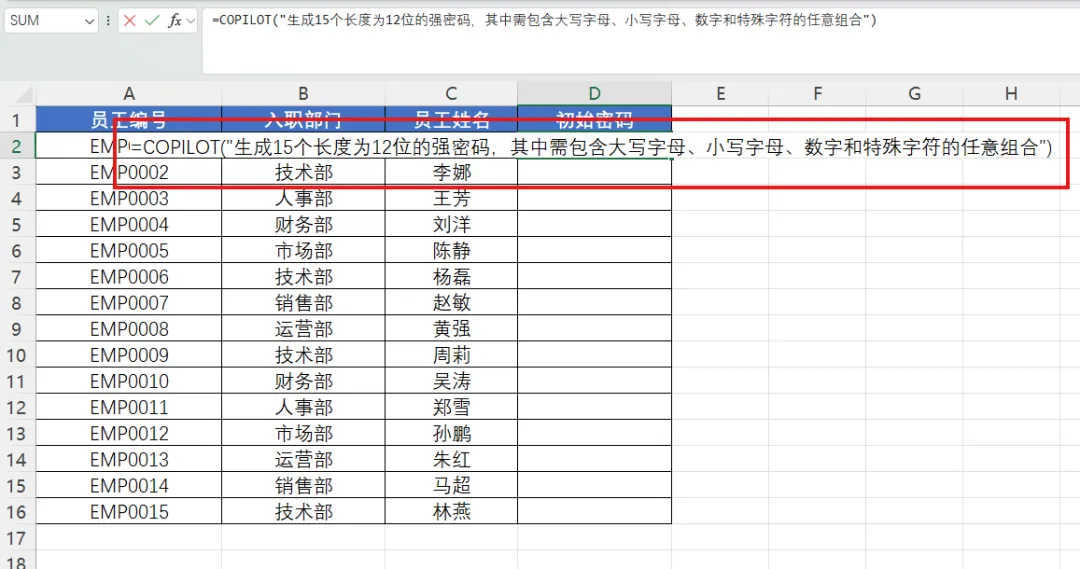Select row 2 header
Viewport: 1080px width, 569px height.
17,146
